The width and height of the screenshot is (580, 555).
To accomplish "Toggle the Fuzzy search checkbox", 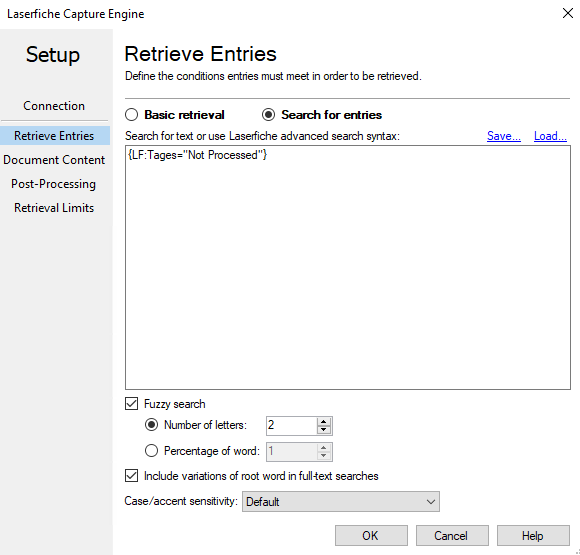I will point(131,404).
